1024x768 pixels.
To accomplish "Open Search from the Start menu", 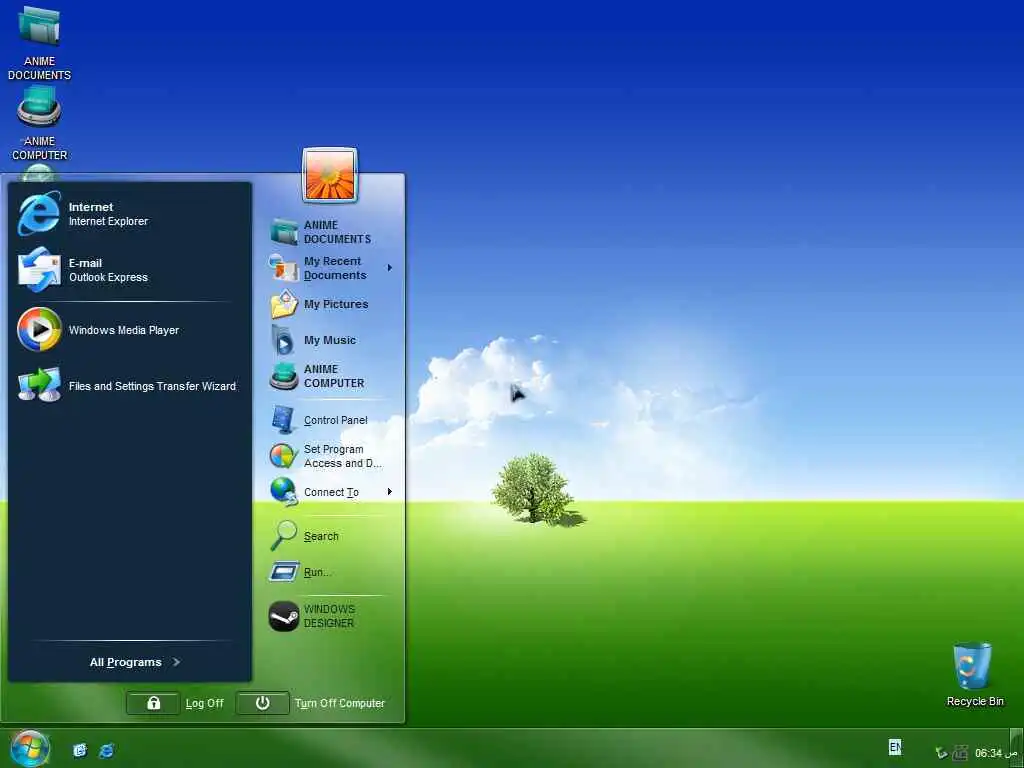I will 330,536.
